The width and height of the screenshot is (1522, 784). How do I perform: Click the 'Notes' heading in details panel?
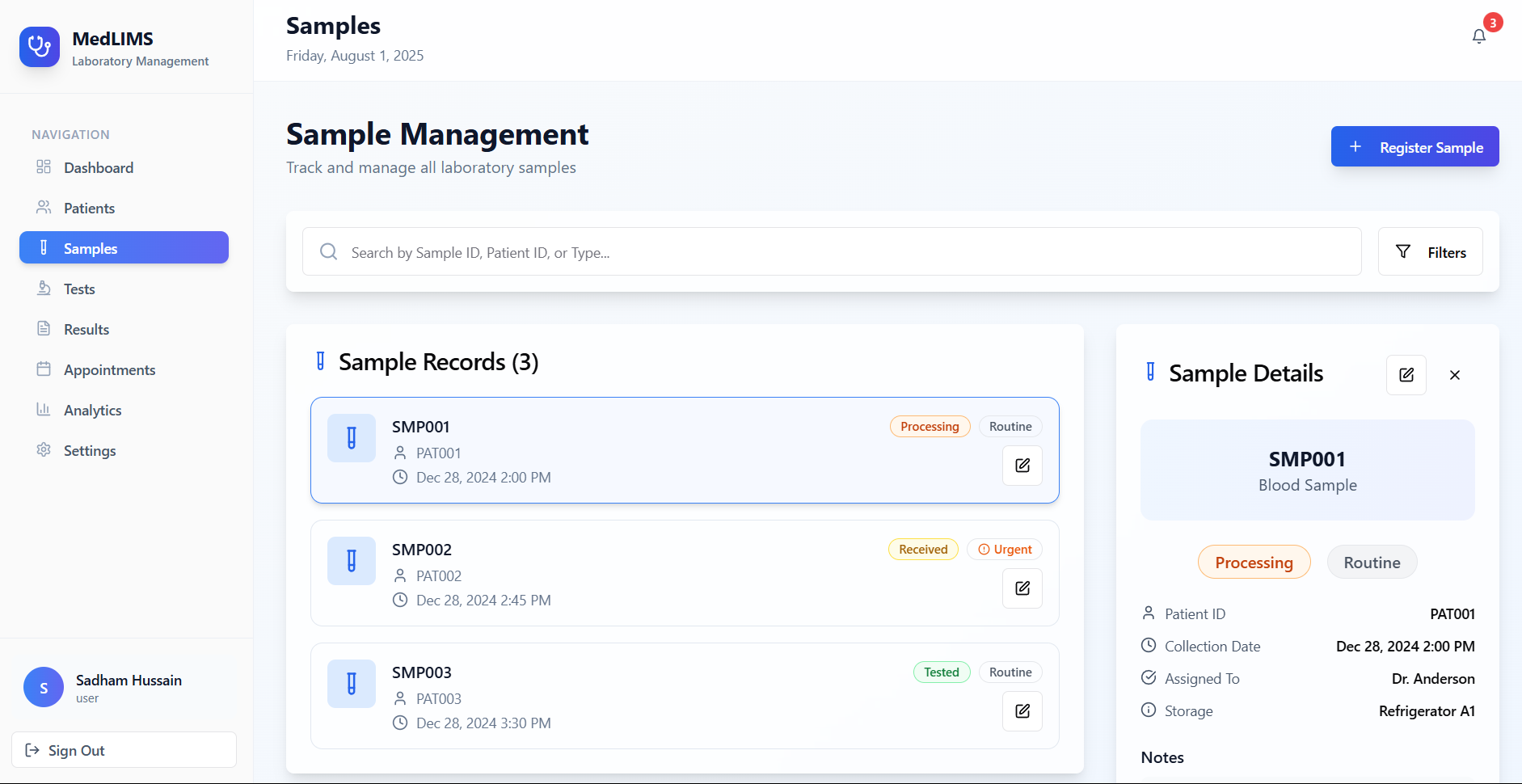(1162, 757)
